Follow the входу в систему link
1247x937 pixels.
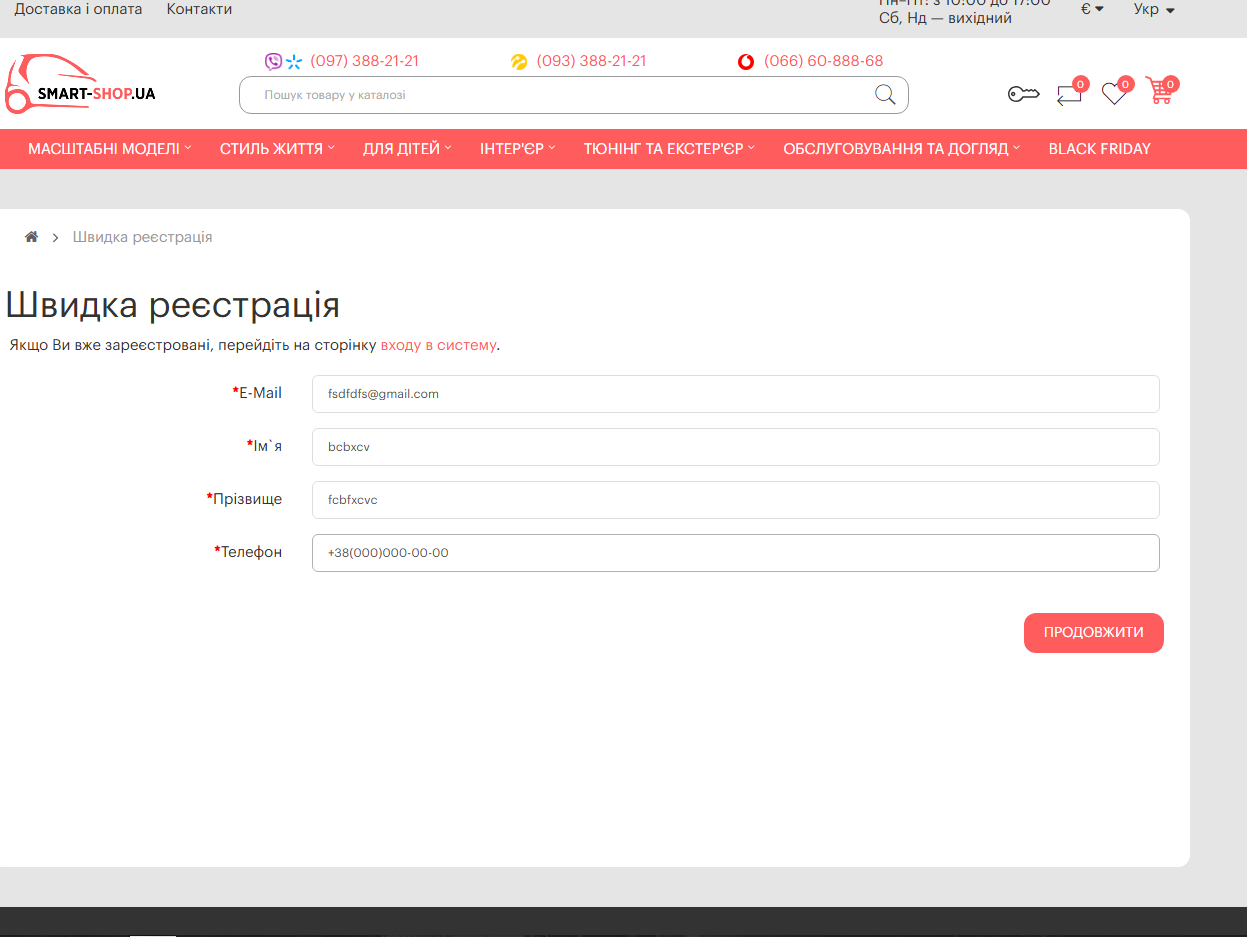[x=438, y=345]
